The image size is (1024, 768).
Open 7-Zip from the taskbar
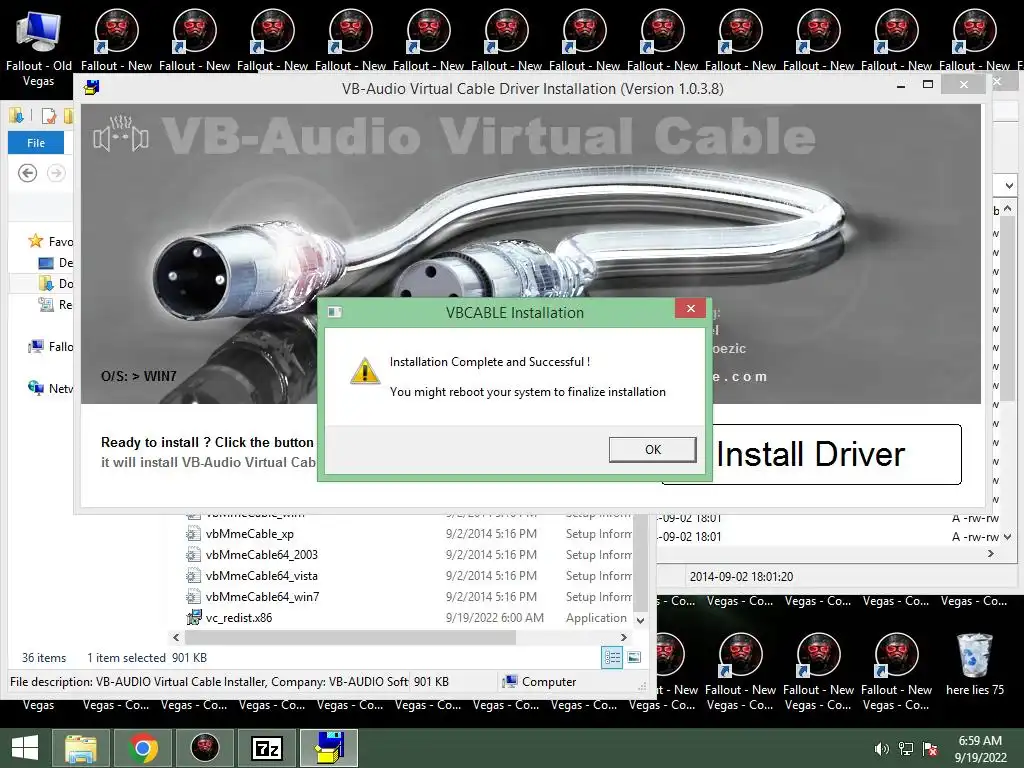[x=266, y=748]
